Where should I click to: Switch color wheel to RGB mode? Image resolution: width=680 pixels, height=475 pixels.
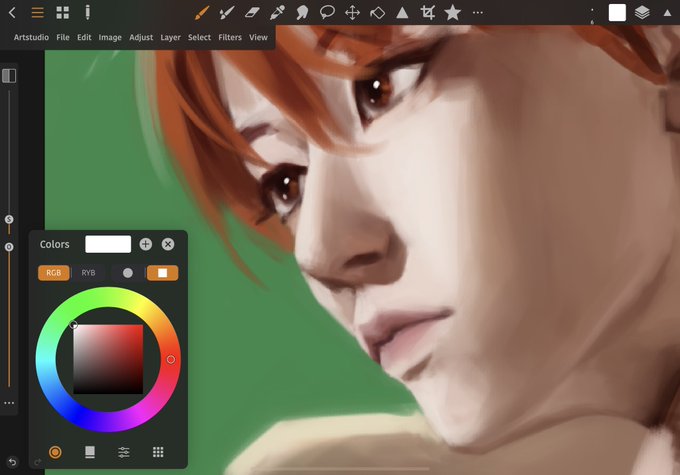[x=54, y=273]
